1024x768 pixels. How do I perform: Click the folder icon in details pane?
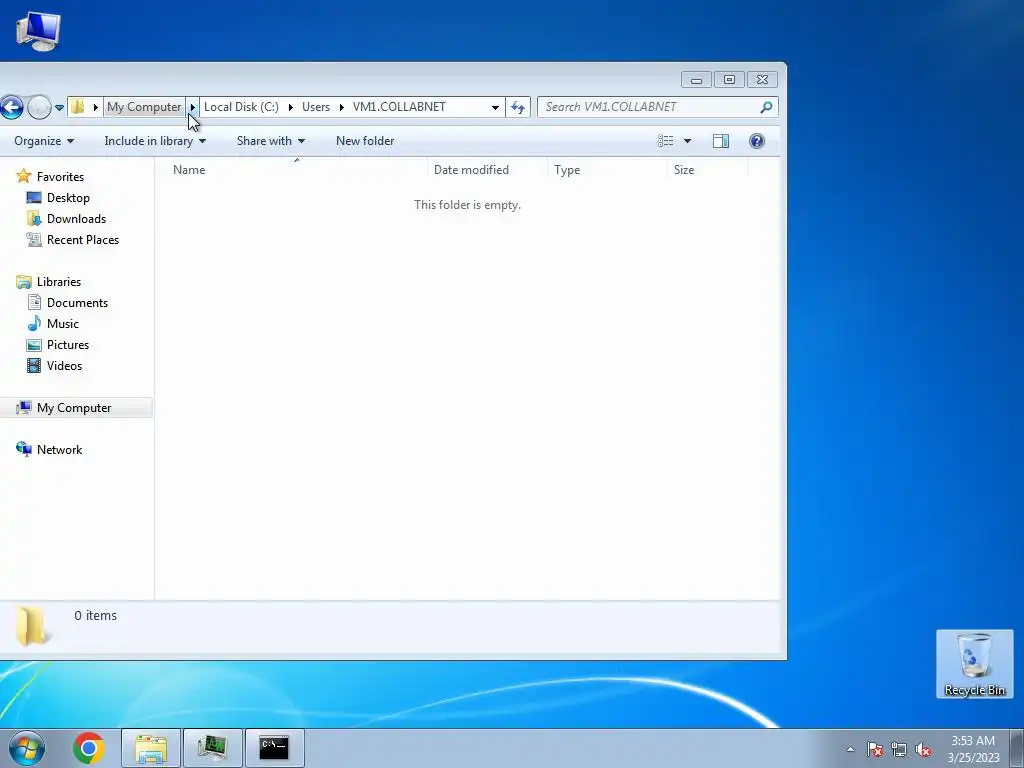[x=32, y=626]
